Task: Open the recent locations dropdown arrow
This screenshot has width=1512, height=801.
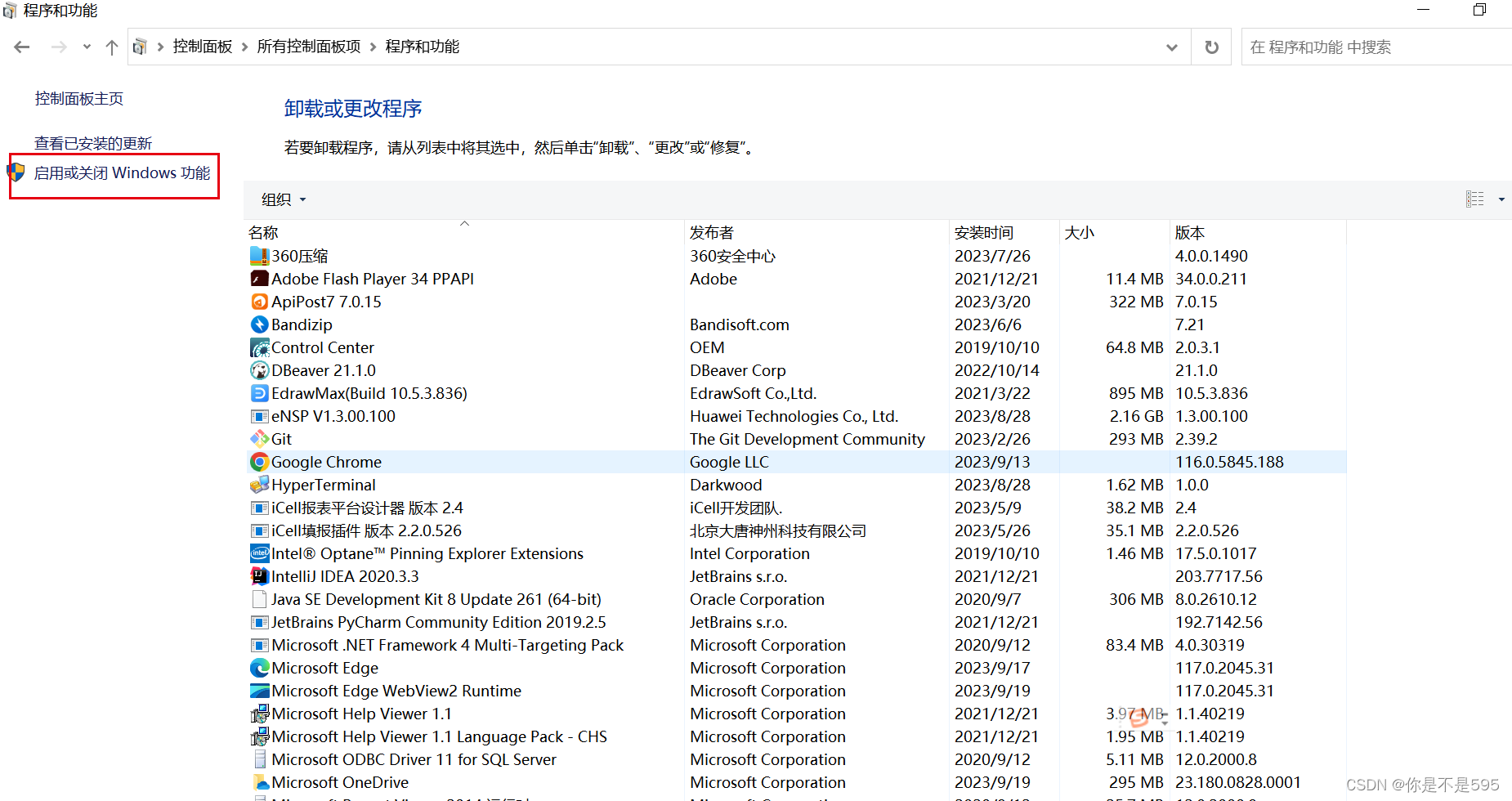Action: (87, 47)
